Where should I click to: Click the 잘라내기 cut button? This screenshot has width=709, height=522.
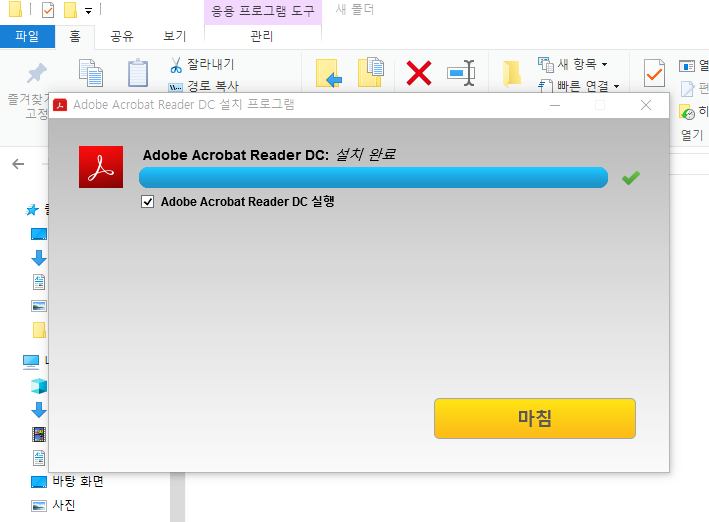tap(203, 65)
